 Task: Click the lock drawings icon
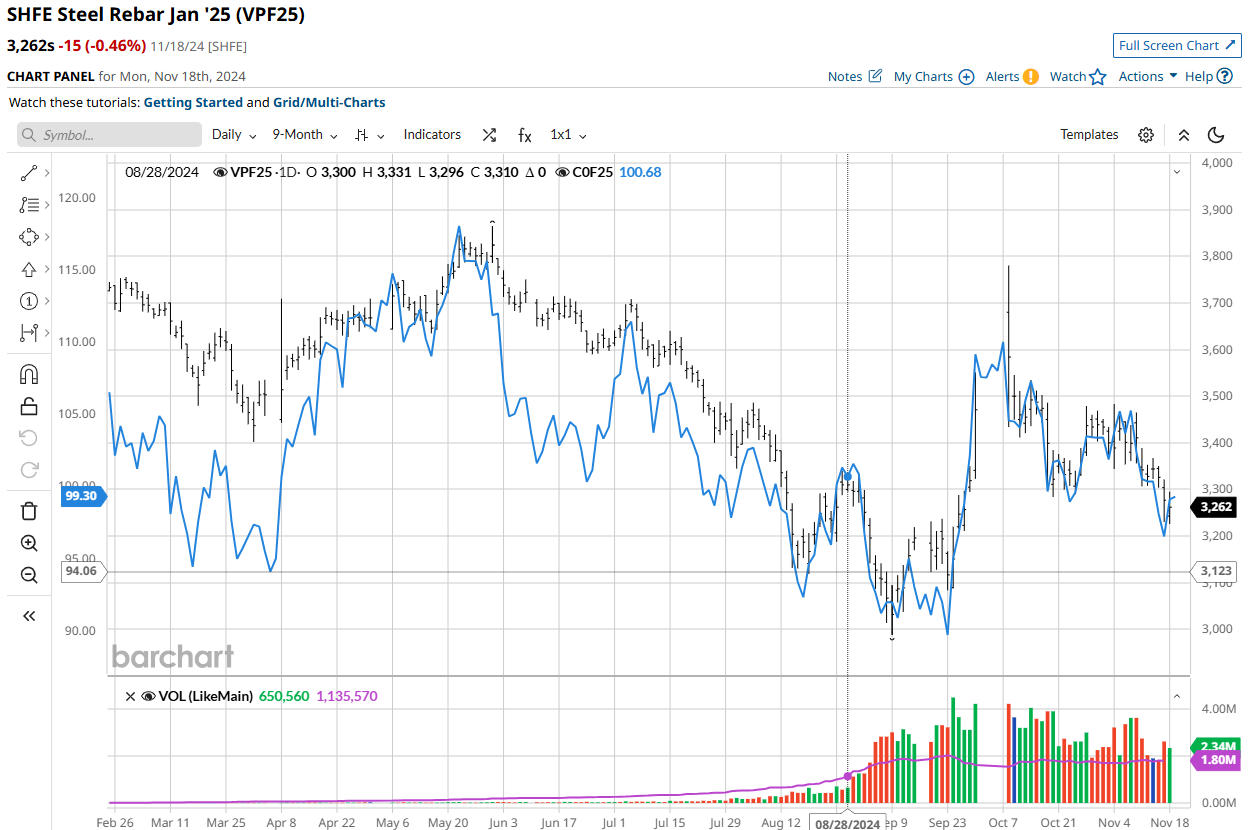pos(29,406)
